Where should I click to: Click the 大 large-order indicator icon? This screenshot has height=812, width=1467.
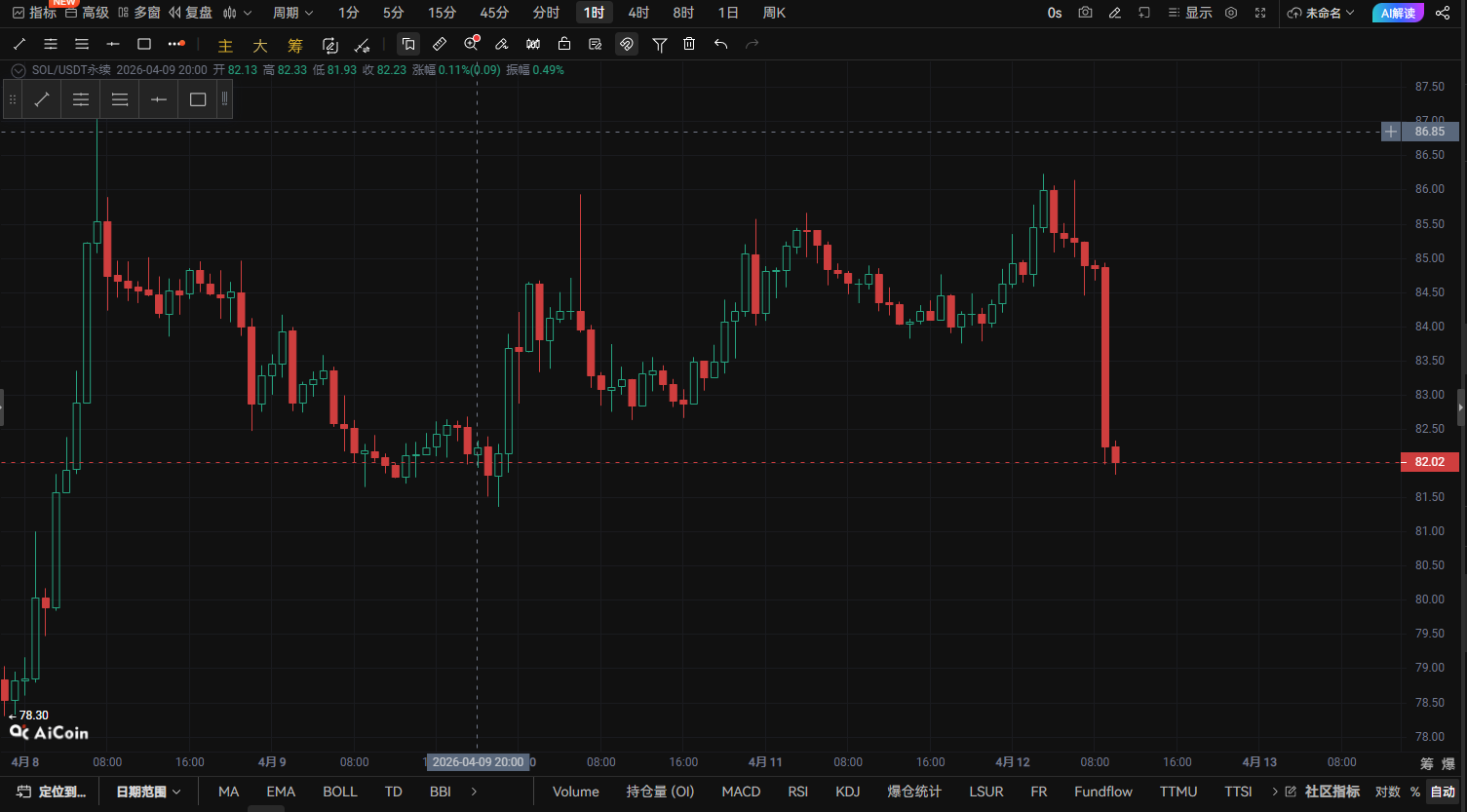pos(260,45)
